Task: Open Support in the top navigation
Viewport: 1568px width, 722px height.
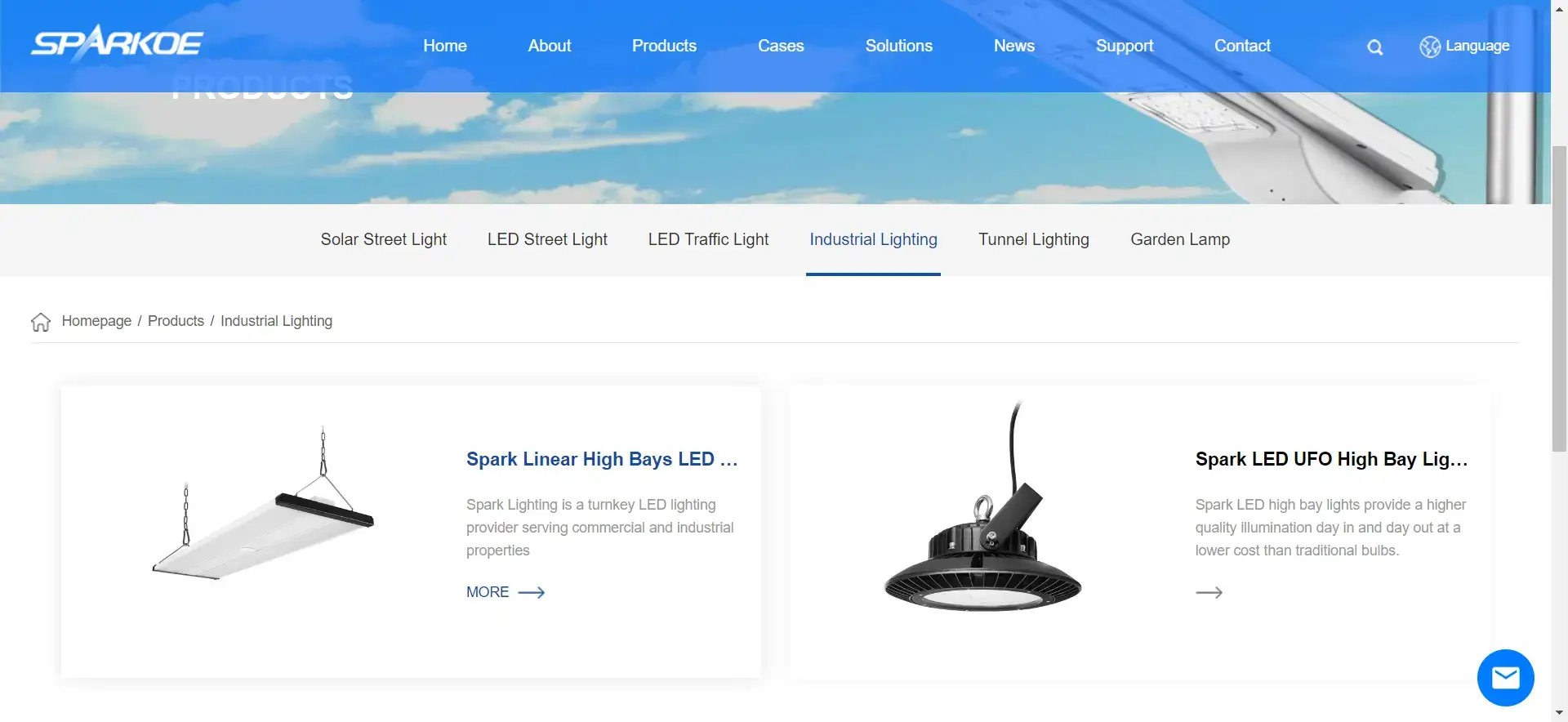Action: [x=1125, y=46]
